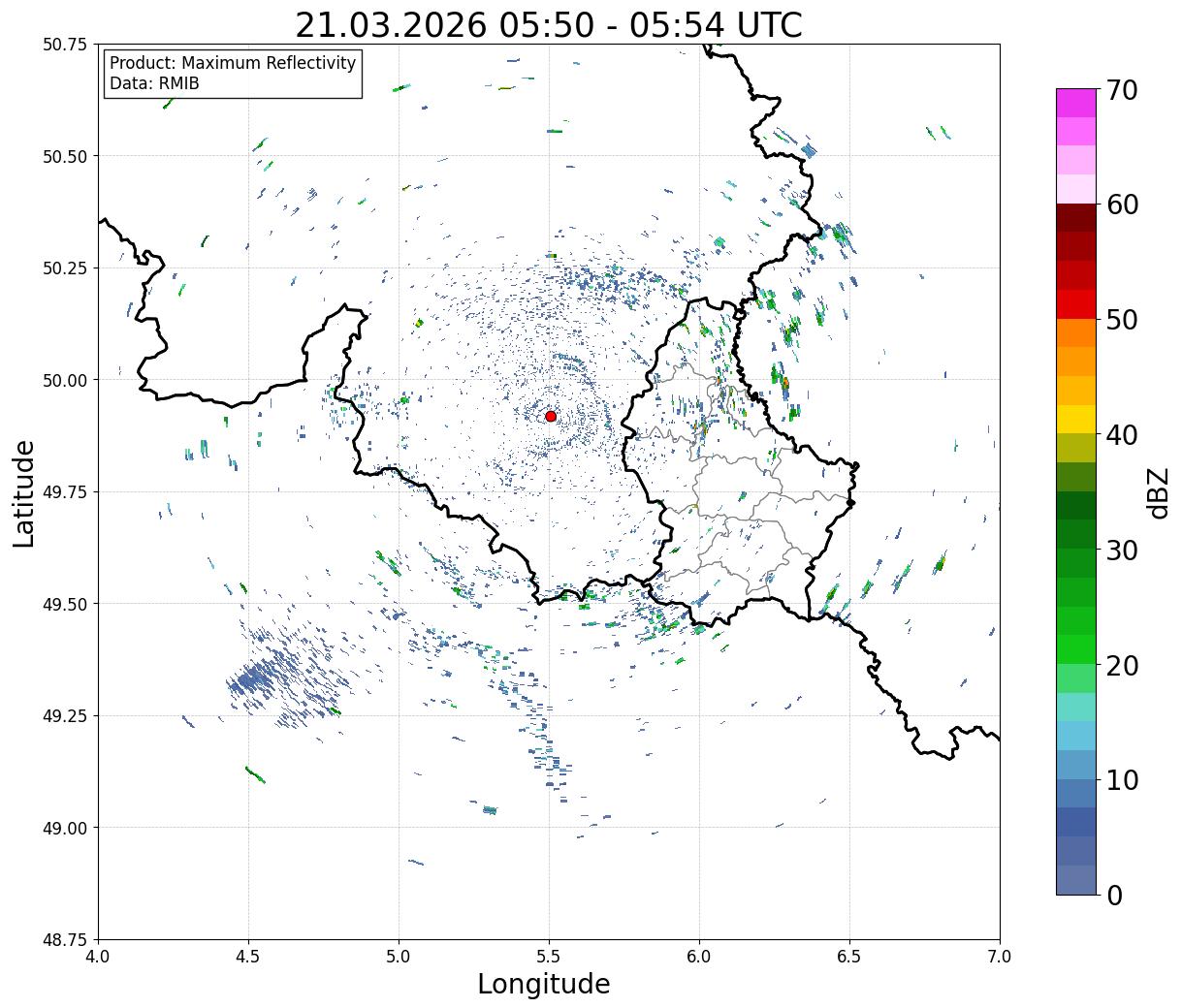Click the latitude tick label 49.50

point(65,604)
